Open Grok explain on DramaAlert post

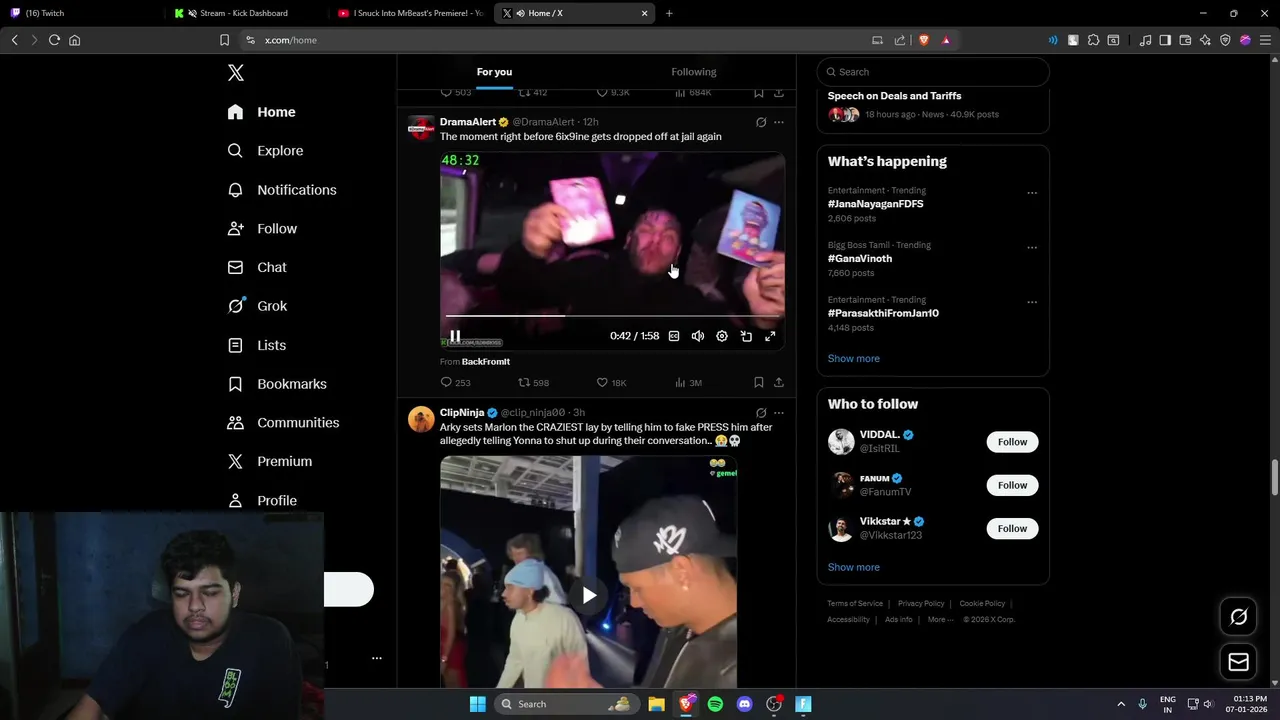click(x=761, y=122)
